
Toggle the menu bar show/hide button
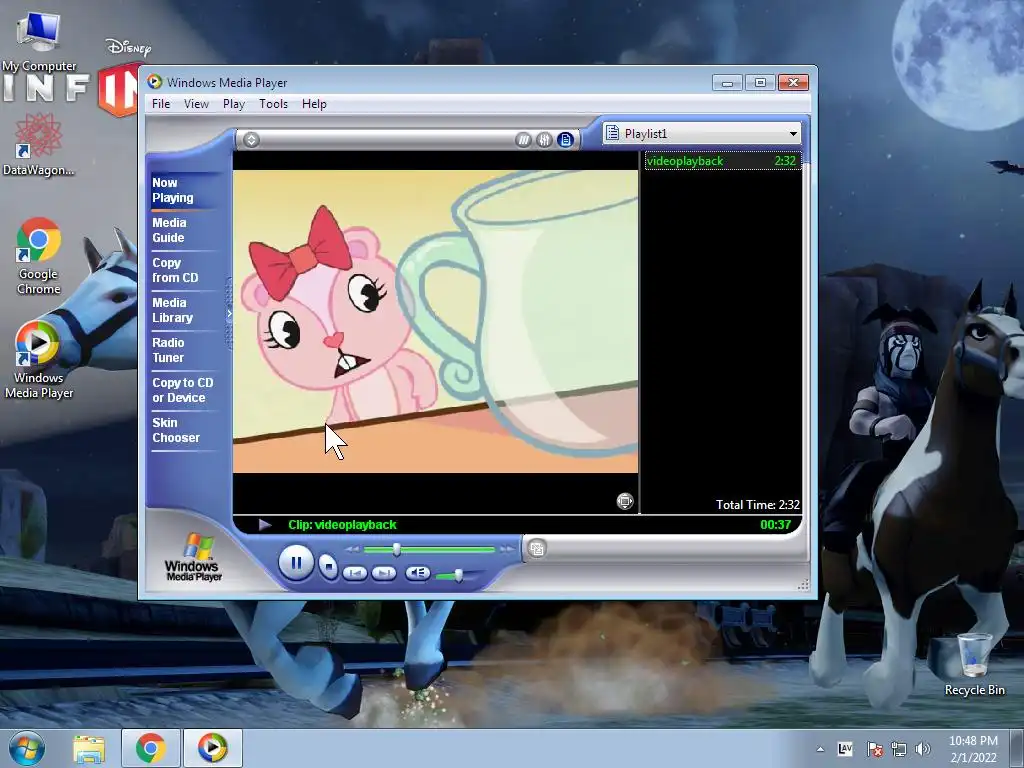coord(251,139)
